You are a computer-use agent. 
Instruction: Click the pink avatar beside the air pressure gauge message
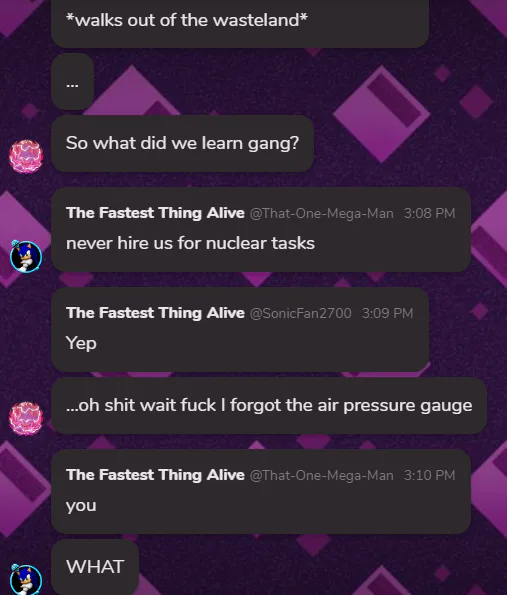point(26,419)
